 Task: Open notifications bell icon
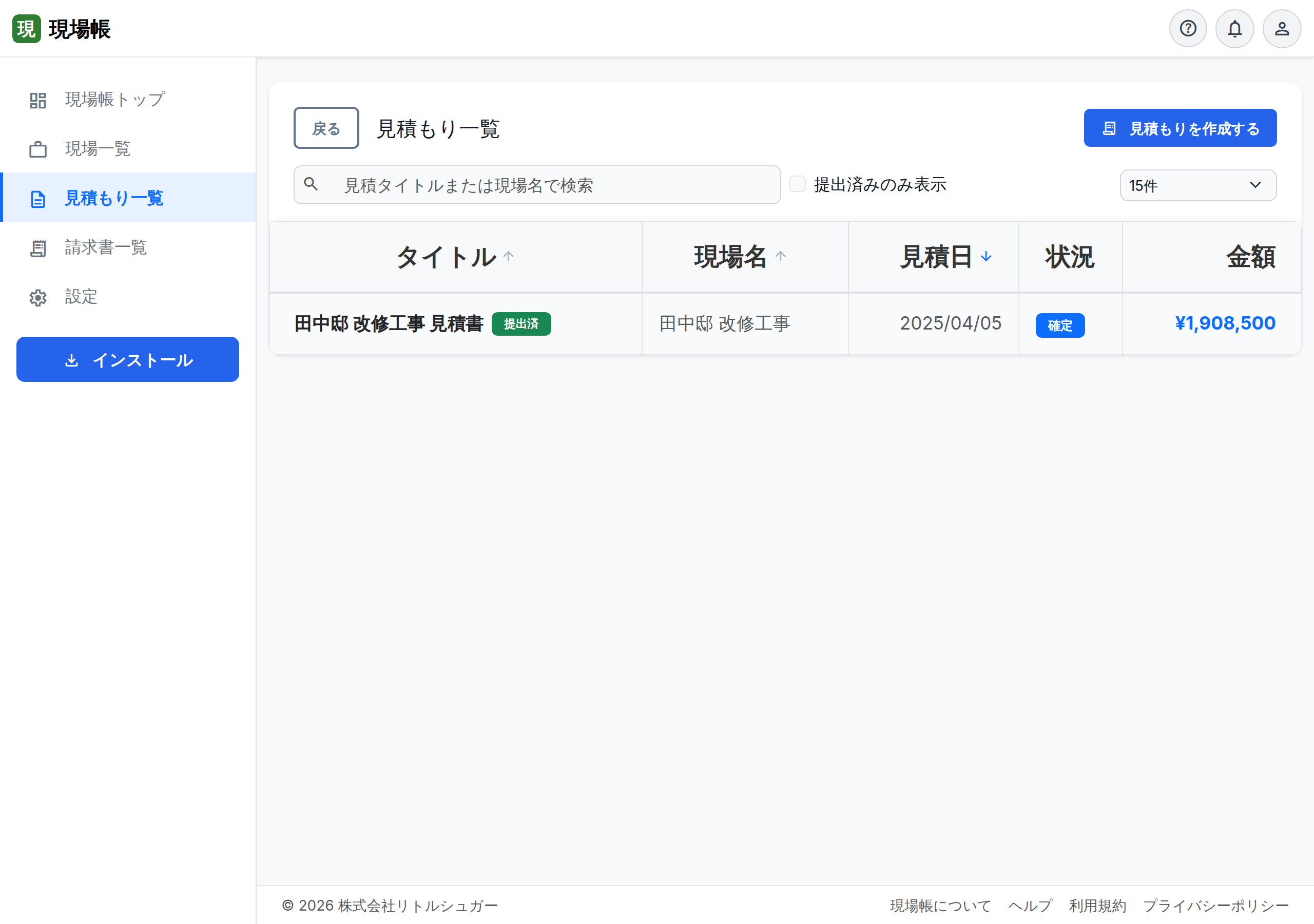click(x=1234, y=29)
